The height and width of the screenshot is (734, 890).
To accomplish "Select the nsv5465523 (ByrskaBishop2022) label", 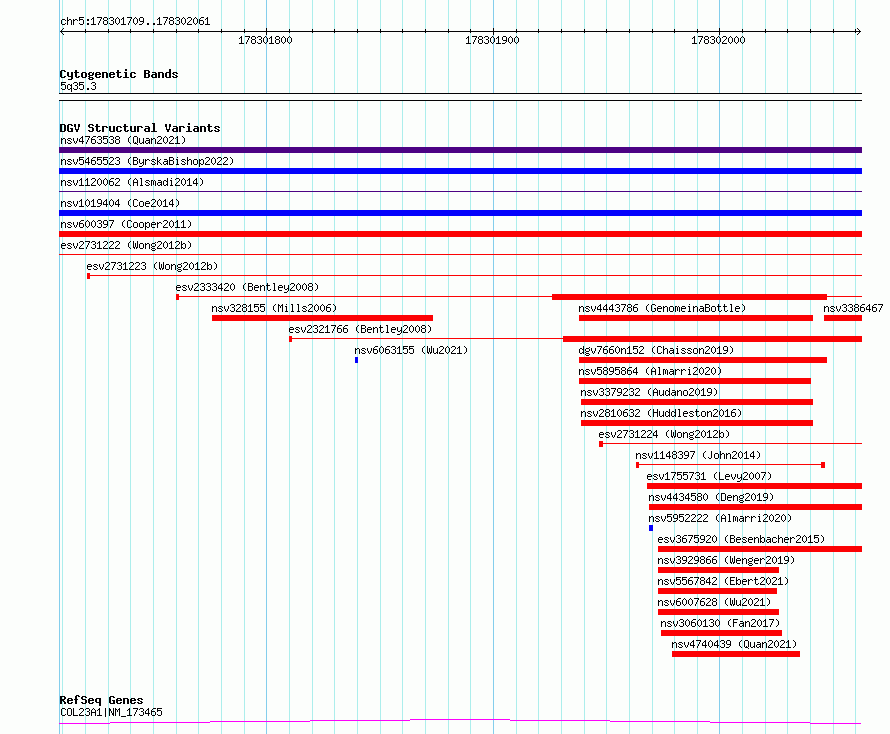I will tap(147, 161).
